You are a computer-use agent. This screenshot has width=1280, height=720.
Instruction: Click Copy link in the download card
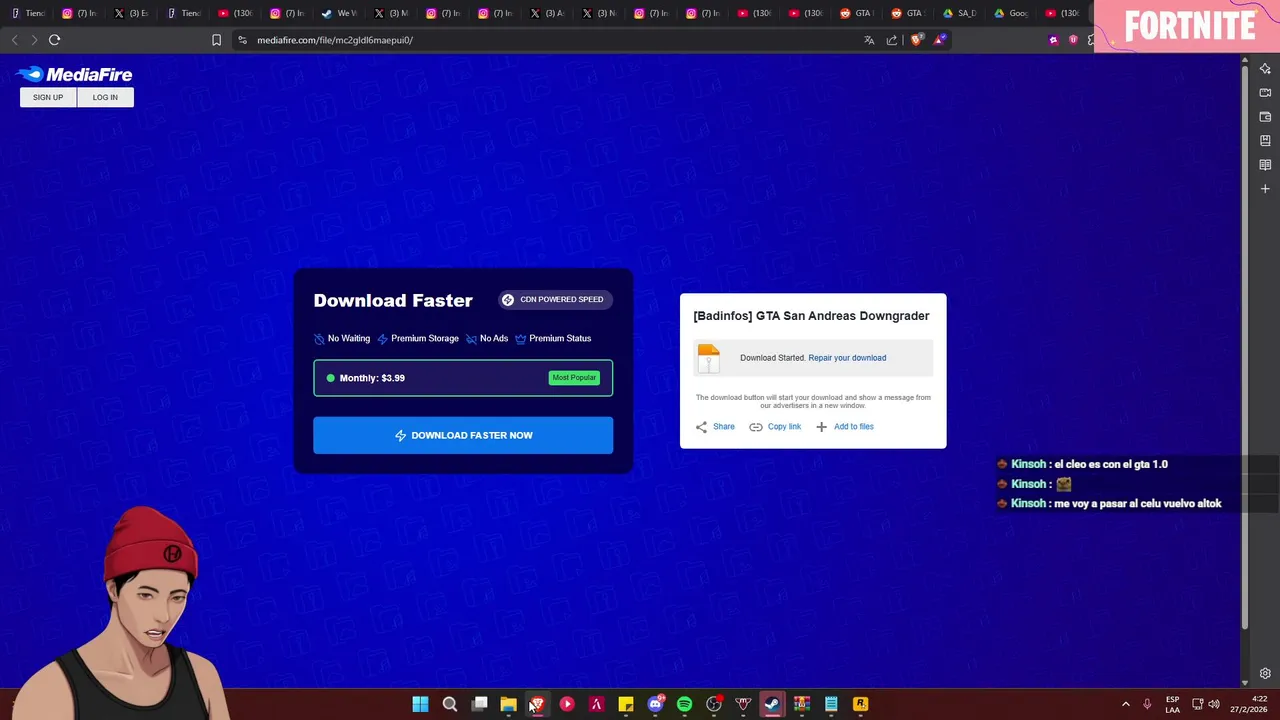775,427
